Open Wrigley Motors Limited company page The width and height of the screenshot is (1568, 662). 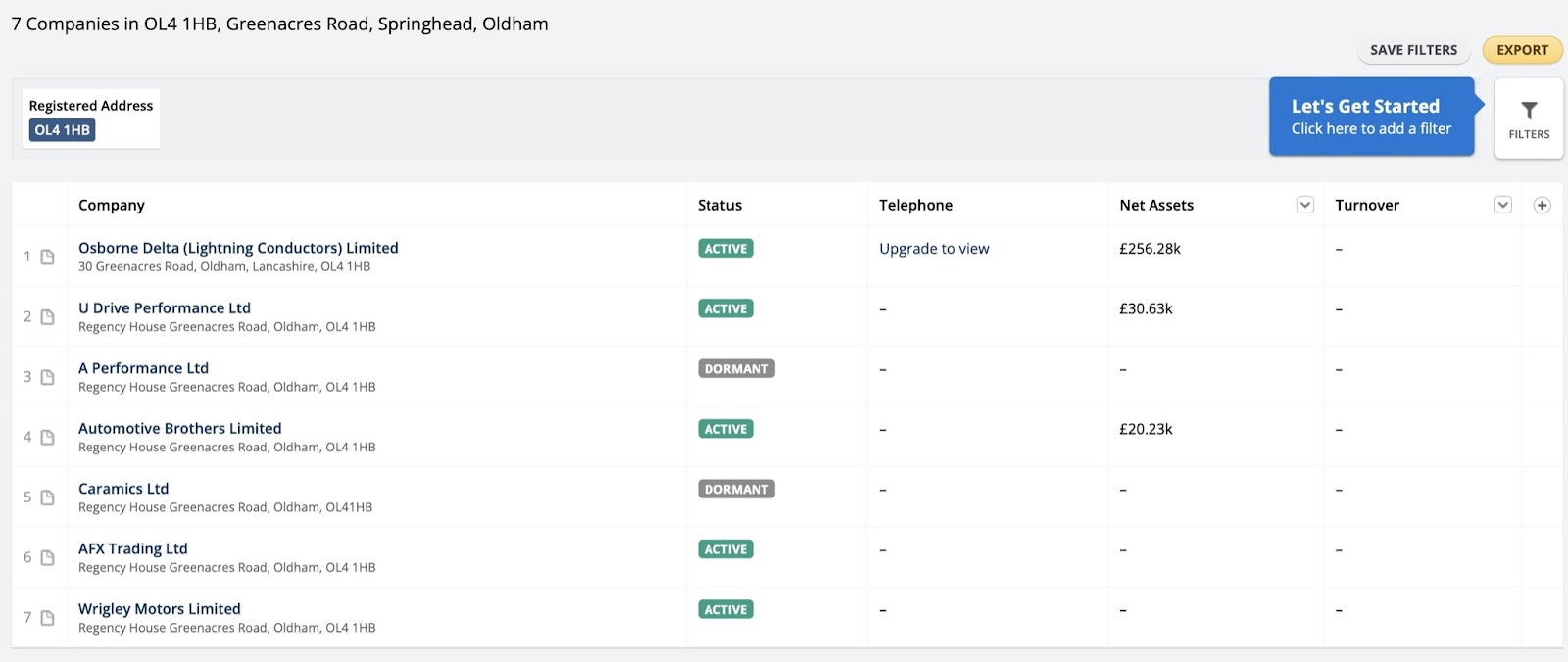[160, 609]
